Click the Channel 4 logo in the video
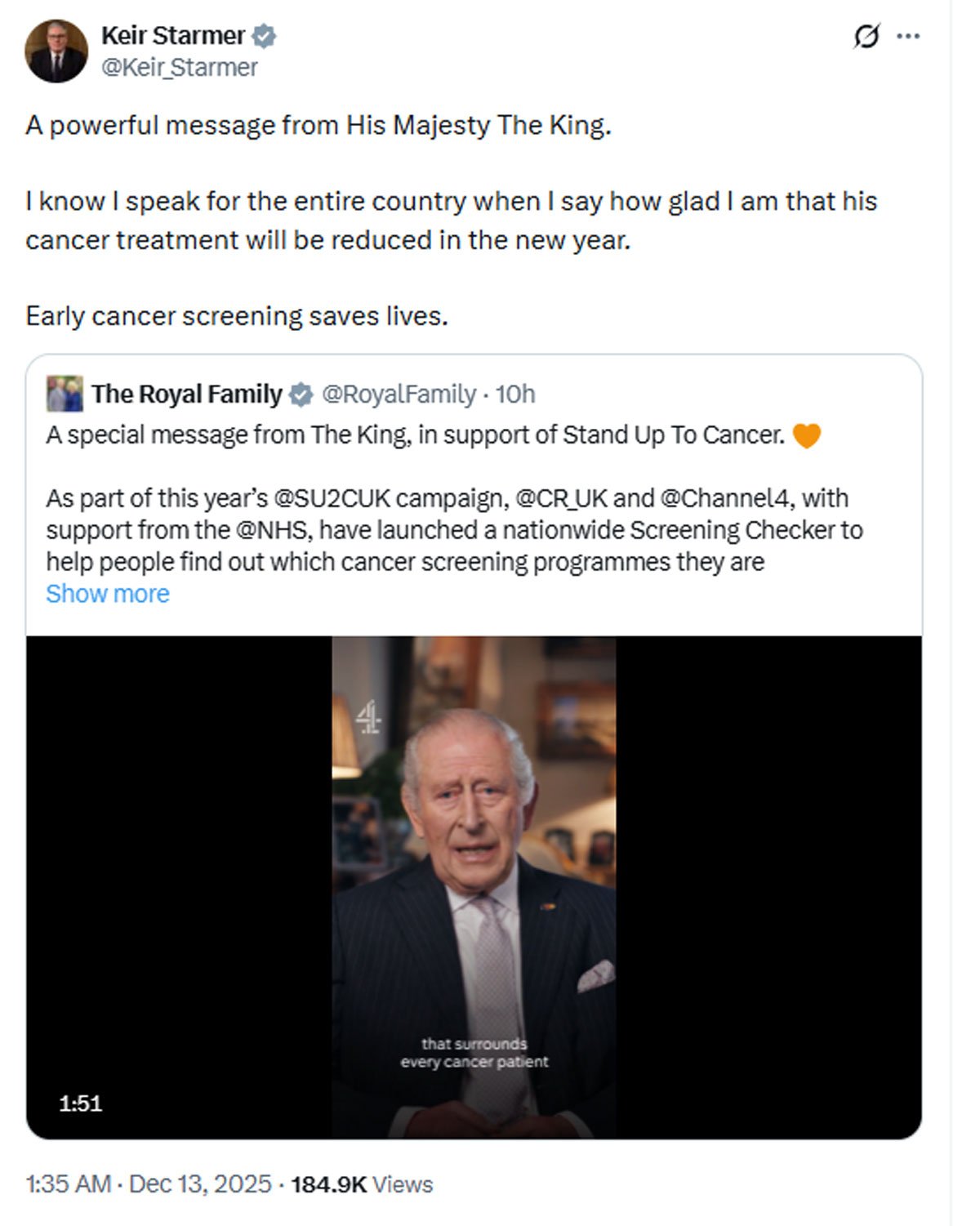 click(x=368, y=717)
